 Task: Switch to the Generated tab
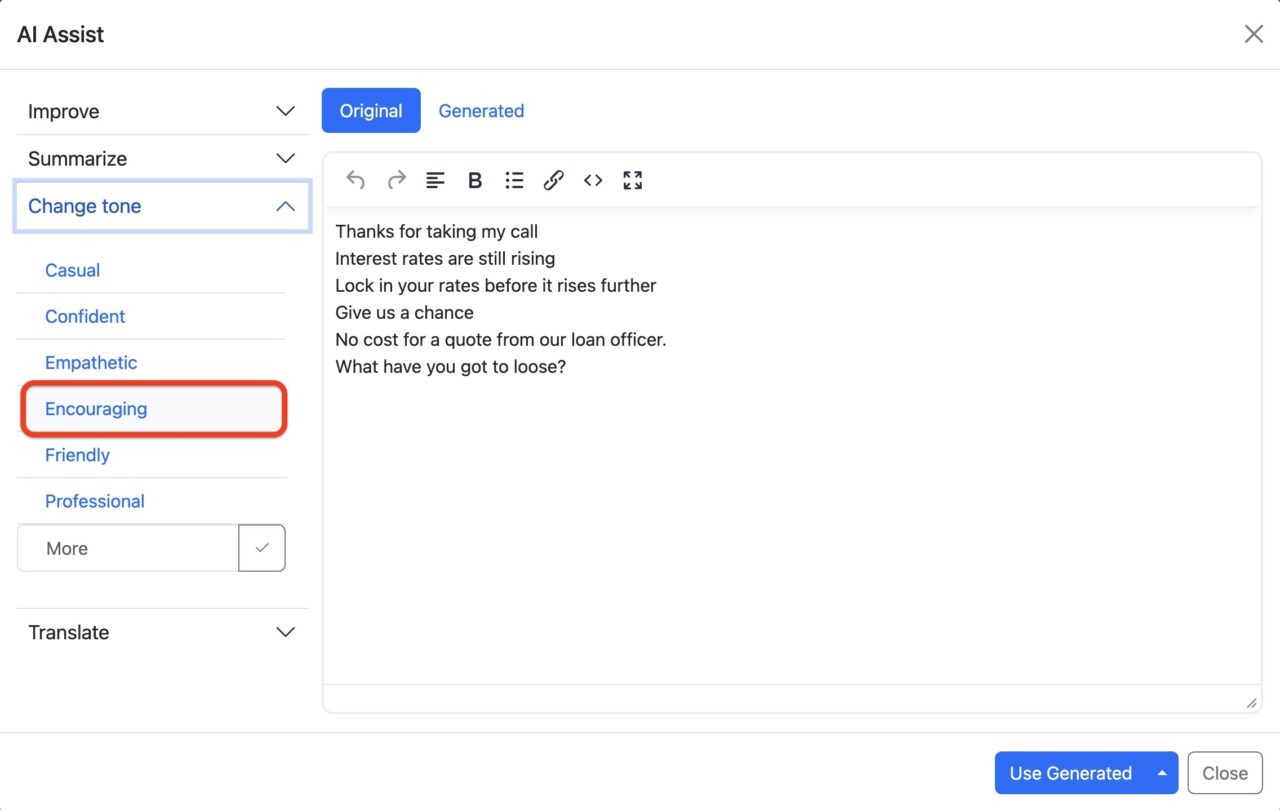pos(481,111)
